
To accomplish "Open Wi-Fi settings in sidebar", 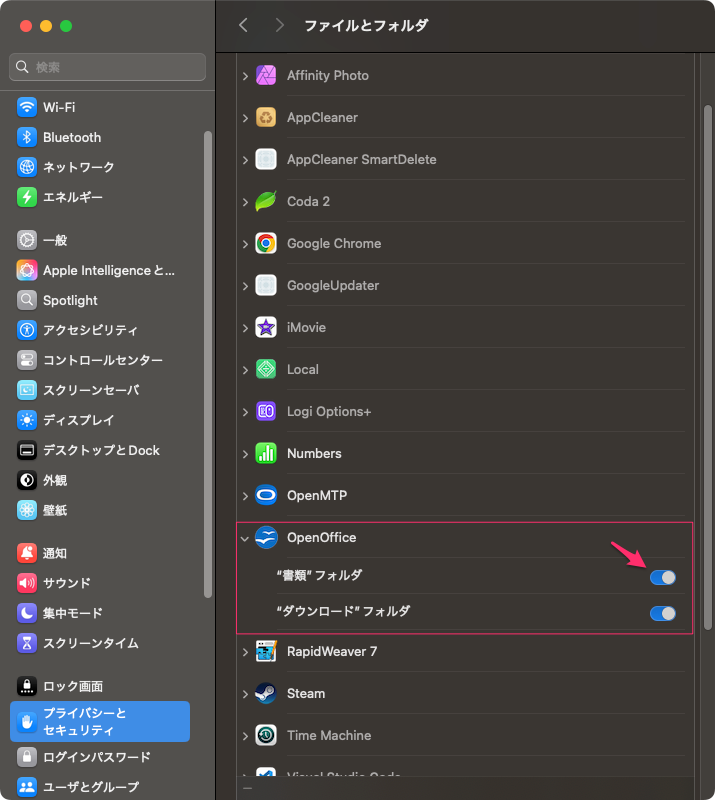I will (x=58, y=107).
